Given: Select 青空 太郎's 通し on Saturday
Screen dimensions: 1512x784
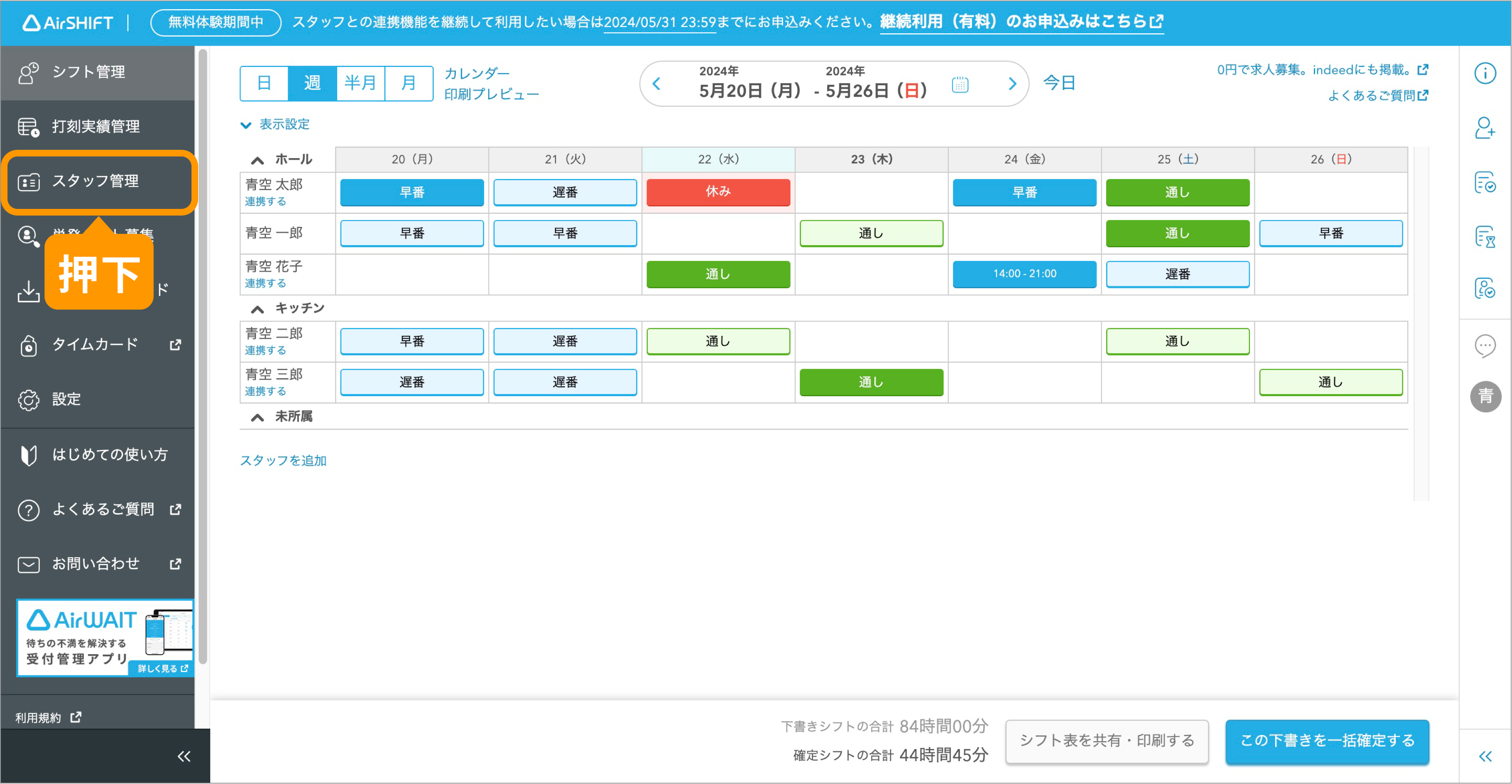Looking at the screenshot, I should (x=1177, y=193).
